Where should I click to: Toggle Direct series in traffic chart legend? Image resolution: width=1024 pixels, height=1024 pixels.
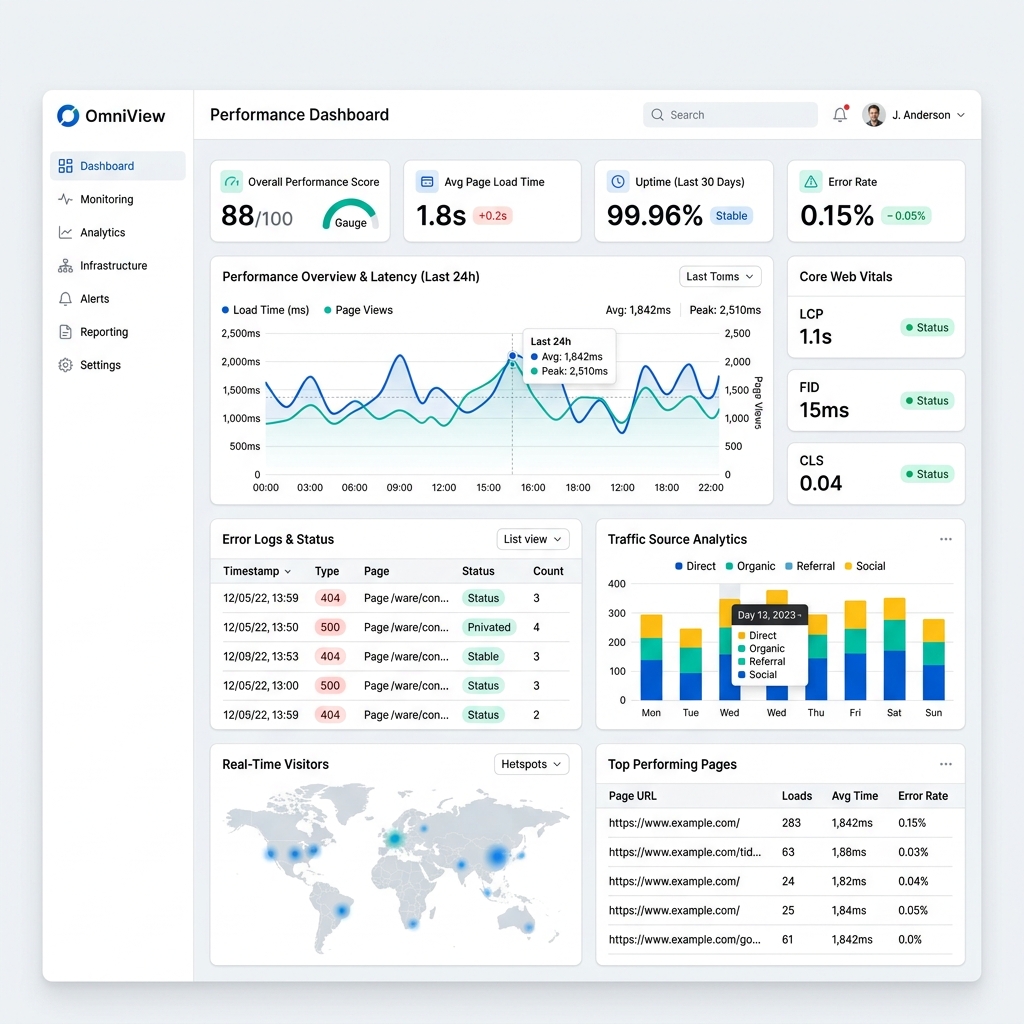(696, 566)
